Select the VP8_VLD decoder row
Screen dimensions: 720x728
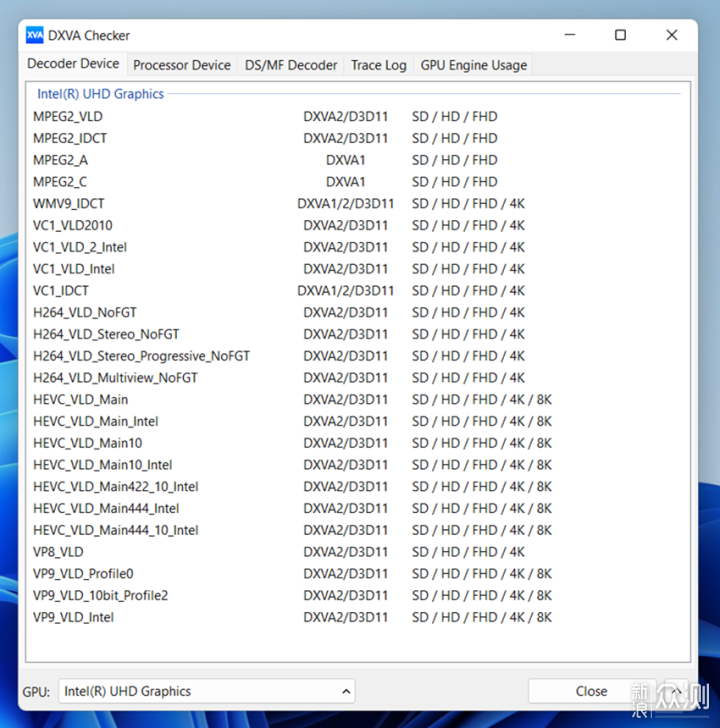pos(357,552)
